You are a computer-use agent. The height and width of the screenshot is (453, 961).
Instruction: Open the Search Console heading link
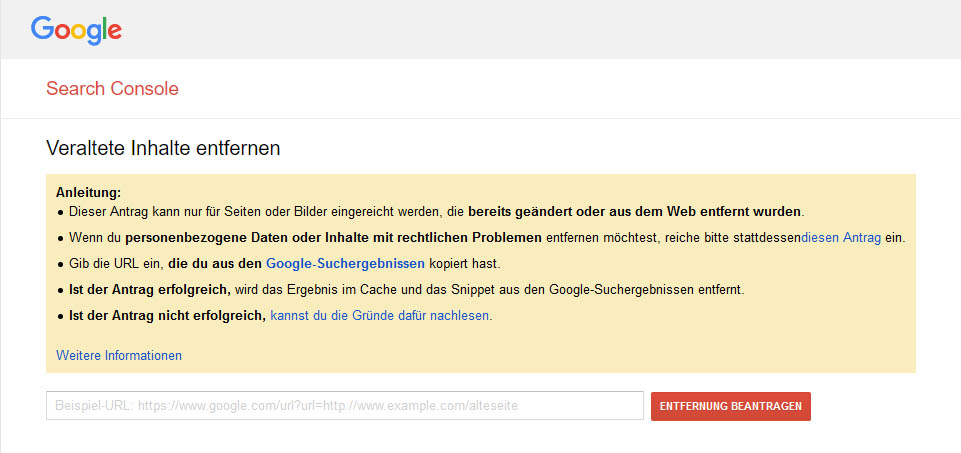point(112,89)
